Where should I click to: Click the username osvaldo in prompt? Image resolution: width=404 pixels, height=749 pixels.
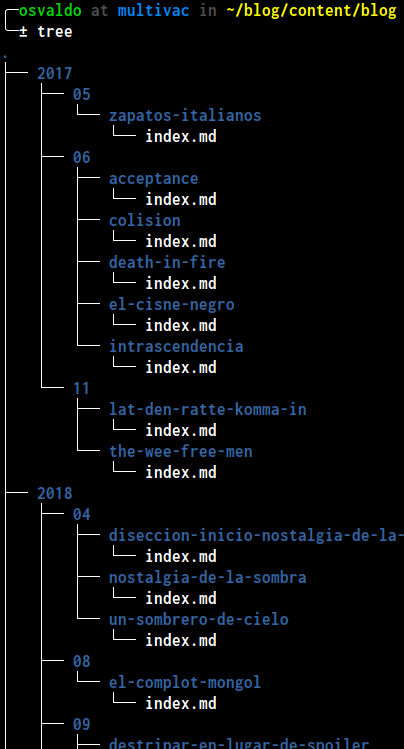pos(50,11)
